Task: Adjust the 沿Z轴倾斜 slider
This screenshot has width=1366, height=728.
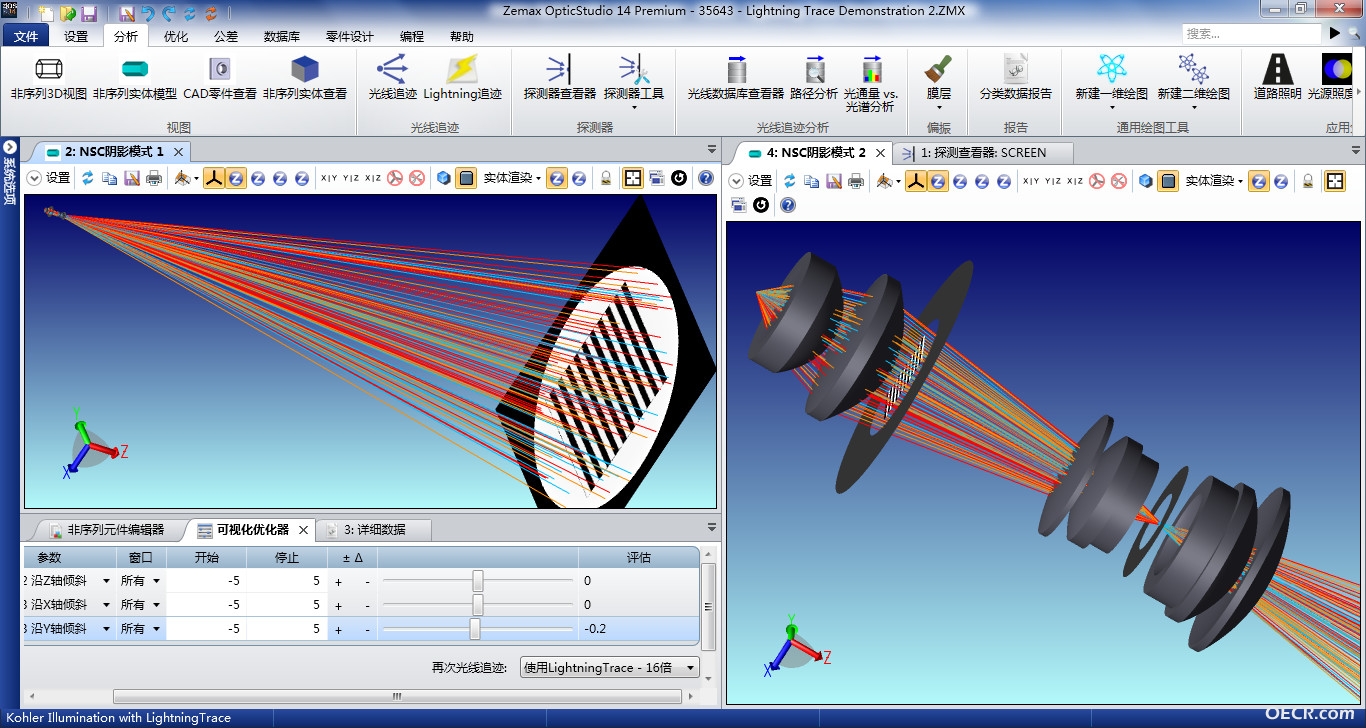Action: pyautogui.click(x=478, y=581)
